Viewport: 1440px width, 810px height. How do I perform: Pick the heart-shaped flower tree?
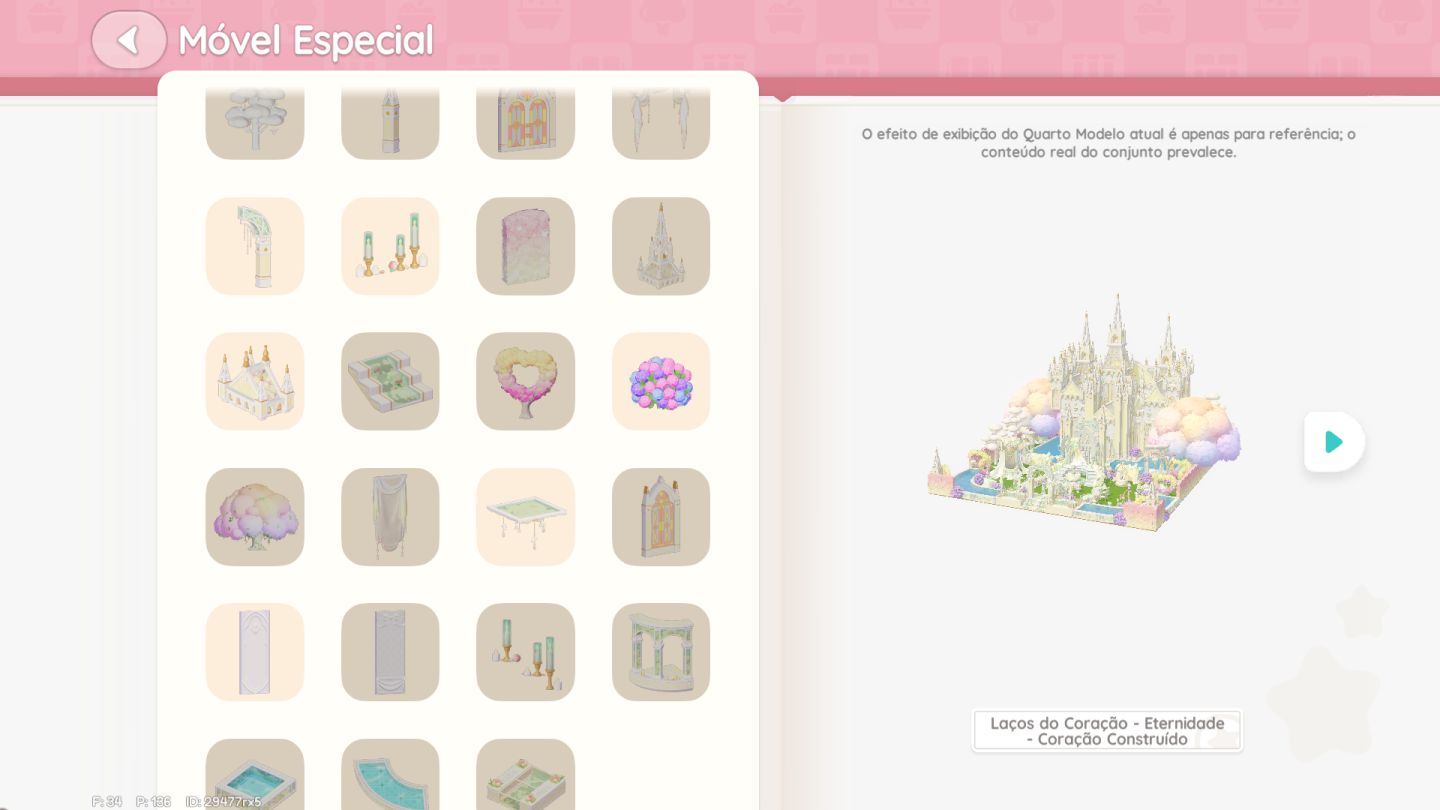(526, 381)
